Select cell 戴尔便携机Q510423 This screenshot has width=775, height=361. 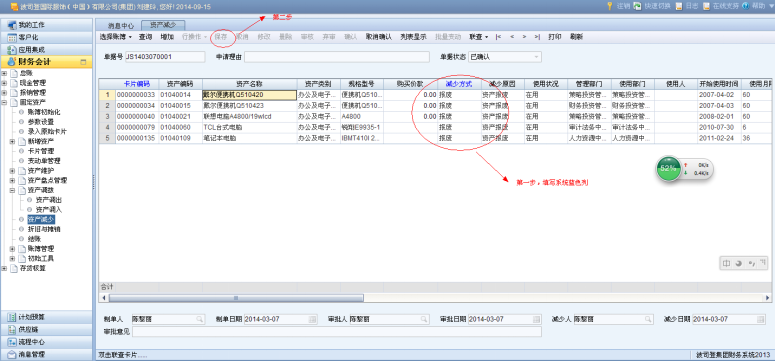[x=250, y=105]
